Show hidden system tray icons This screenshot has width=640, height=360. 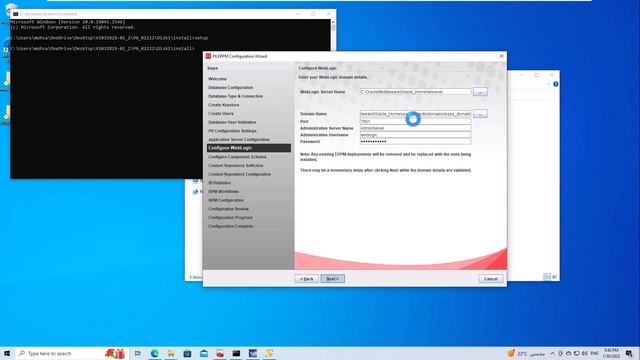pyautogui.click(x=552, y=353)
